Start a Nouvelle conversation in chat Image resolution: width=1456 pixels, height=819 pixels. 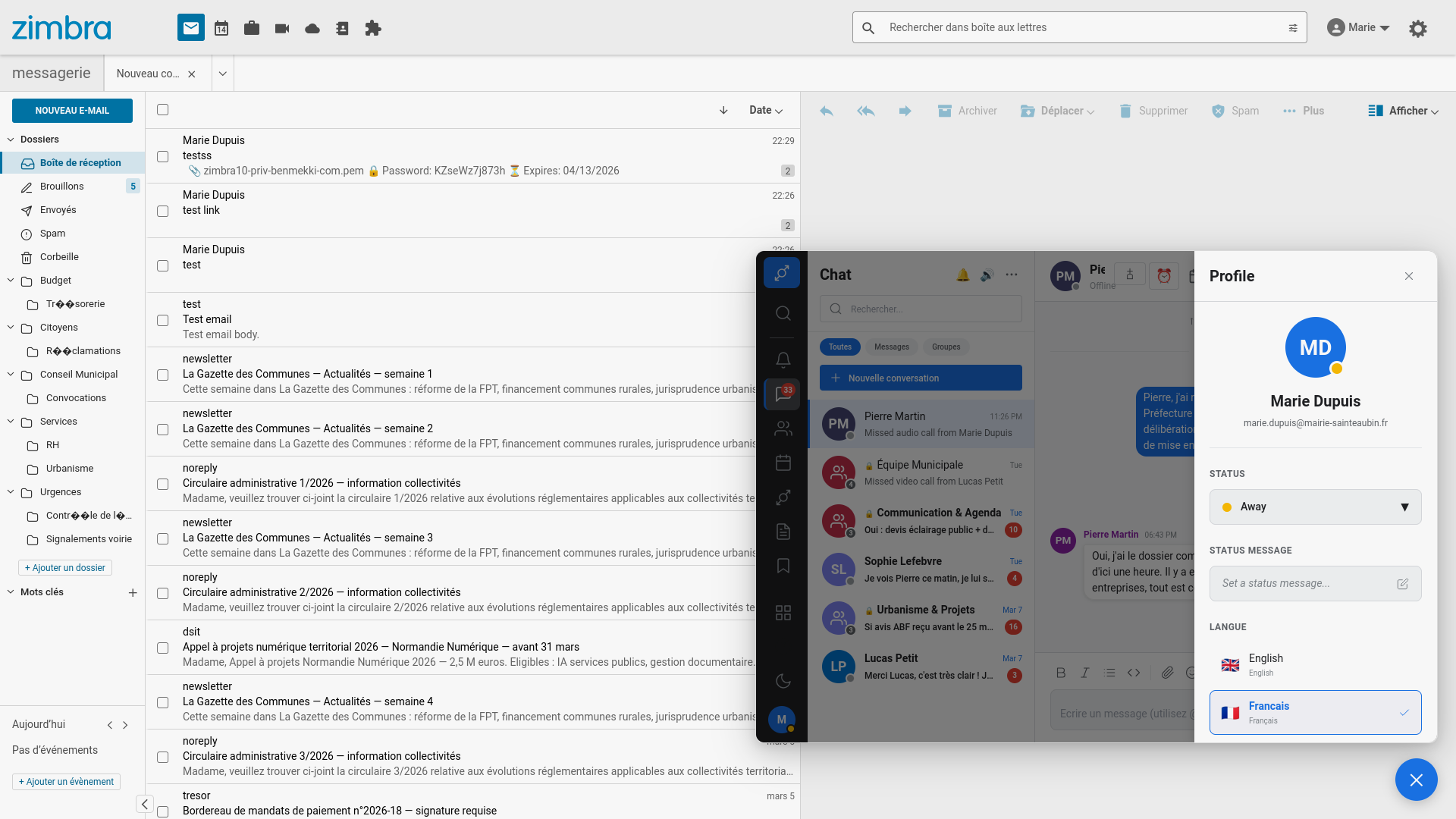[x=921, y=378]
